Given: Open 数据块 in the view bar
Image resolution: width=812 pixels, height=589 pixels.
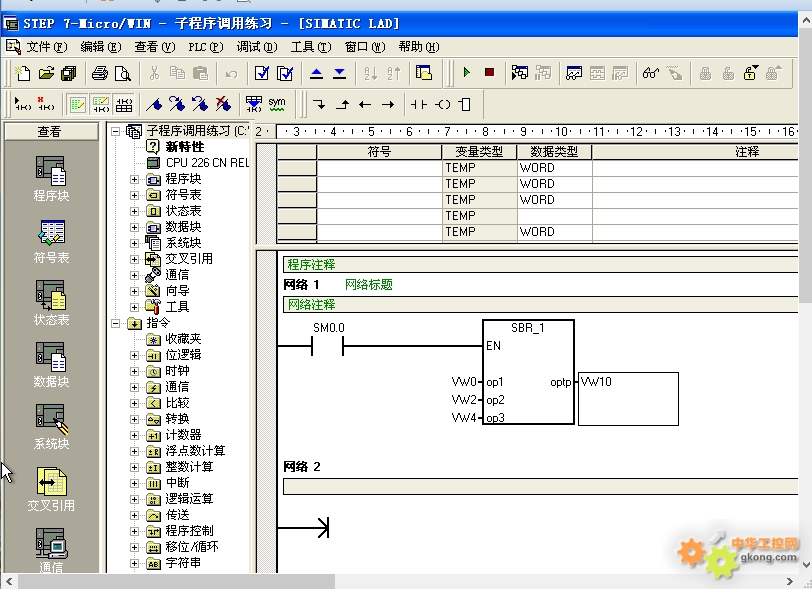Looking at the screenshot, I should (51, 365).
